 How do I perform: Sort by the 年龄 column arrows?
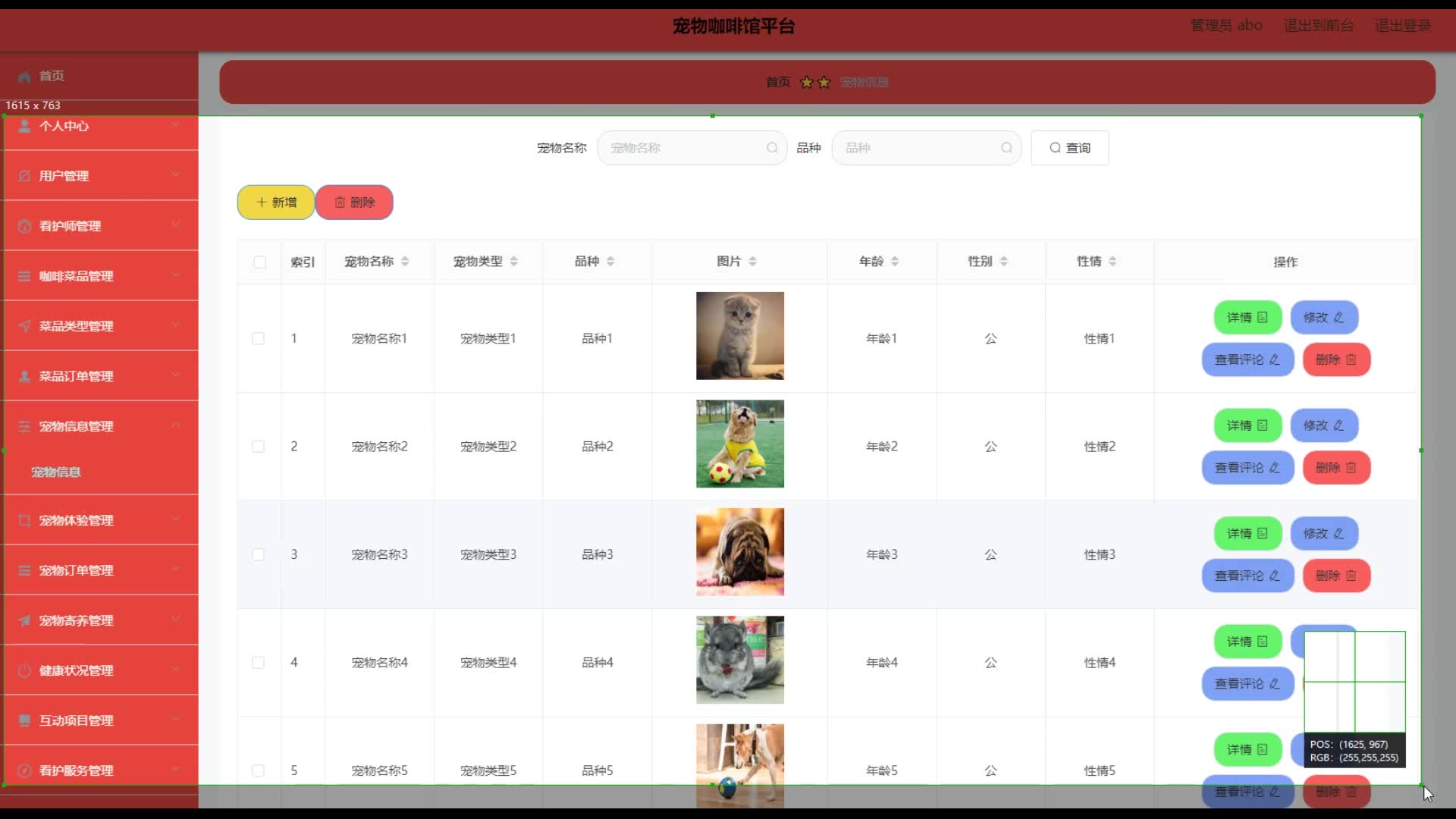point(895,262)
